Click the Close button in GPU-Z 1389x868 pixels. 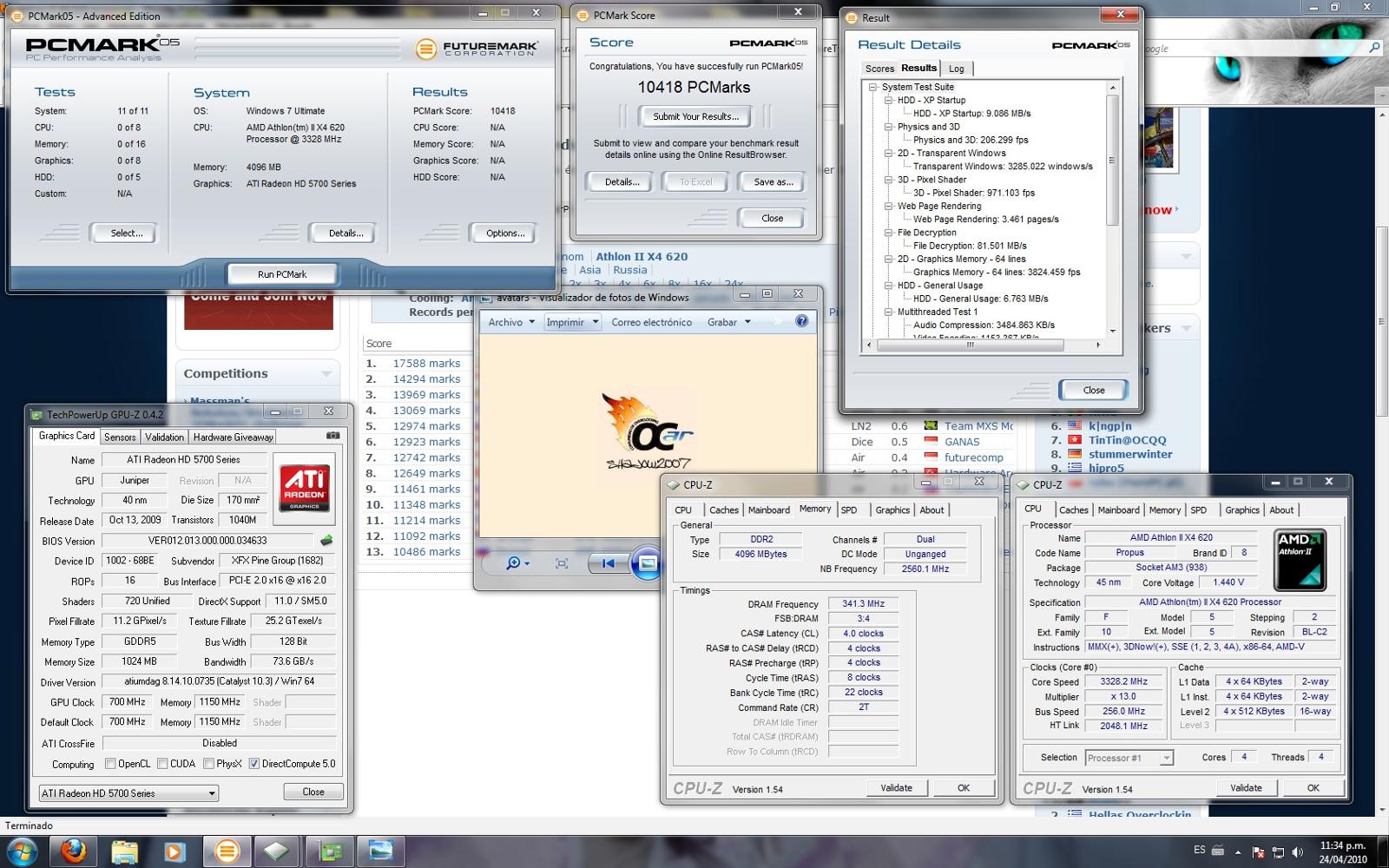[313, 792]
